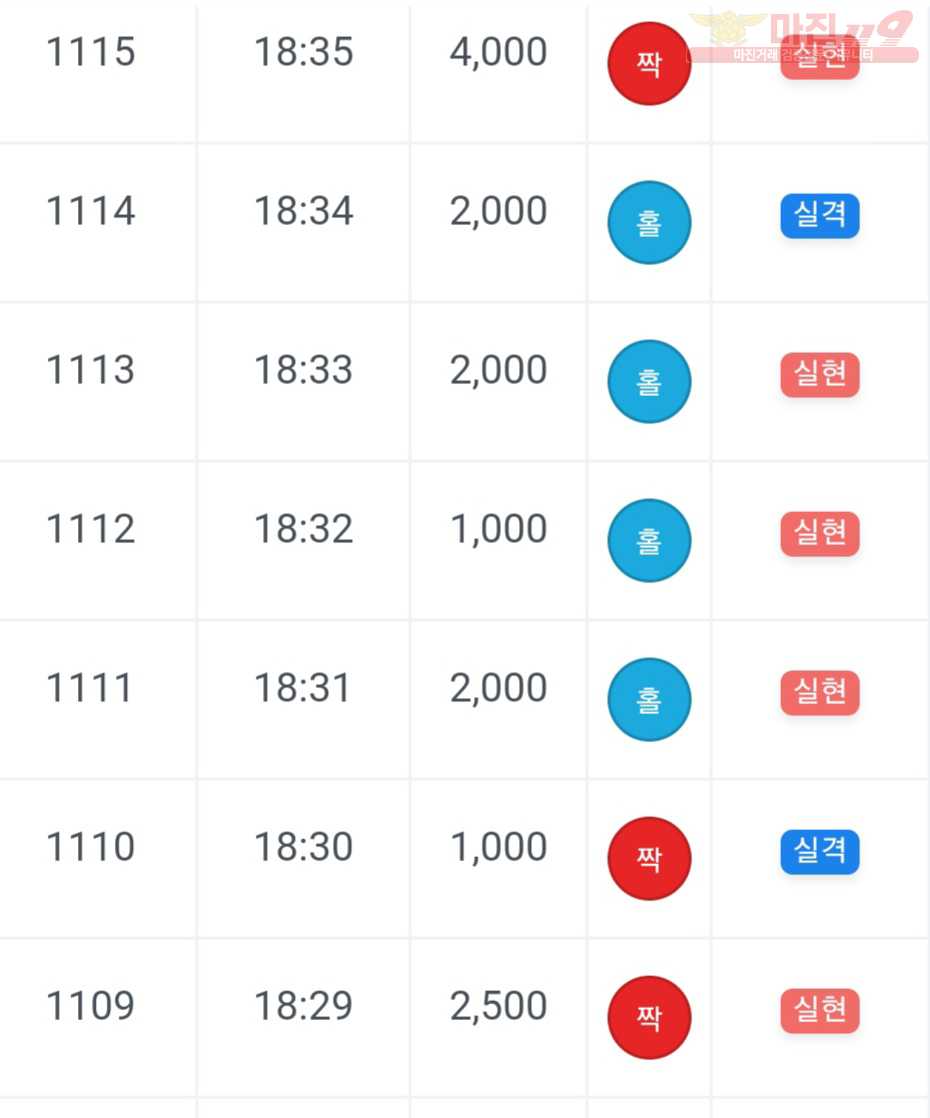This screenshot has height=1118, width=930.
Task: Click the red 짝 circle in row 1110
Action: click(x=649, y=858)
